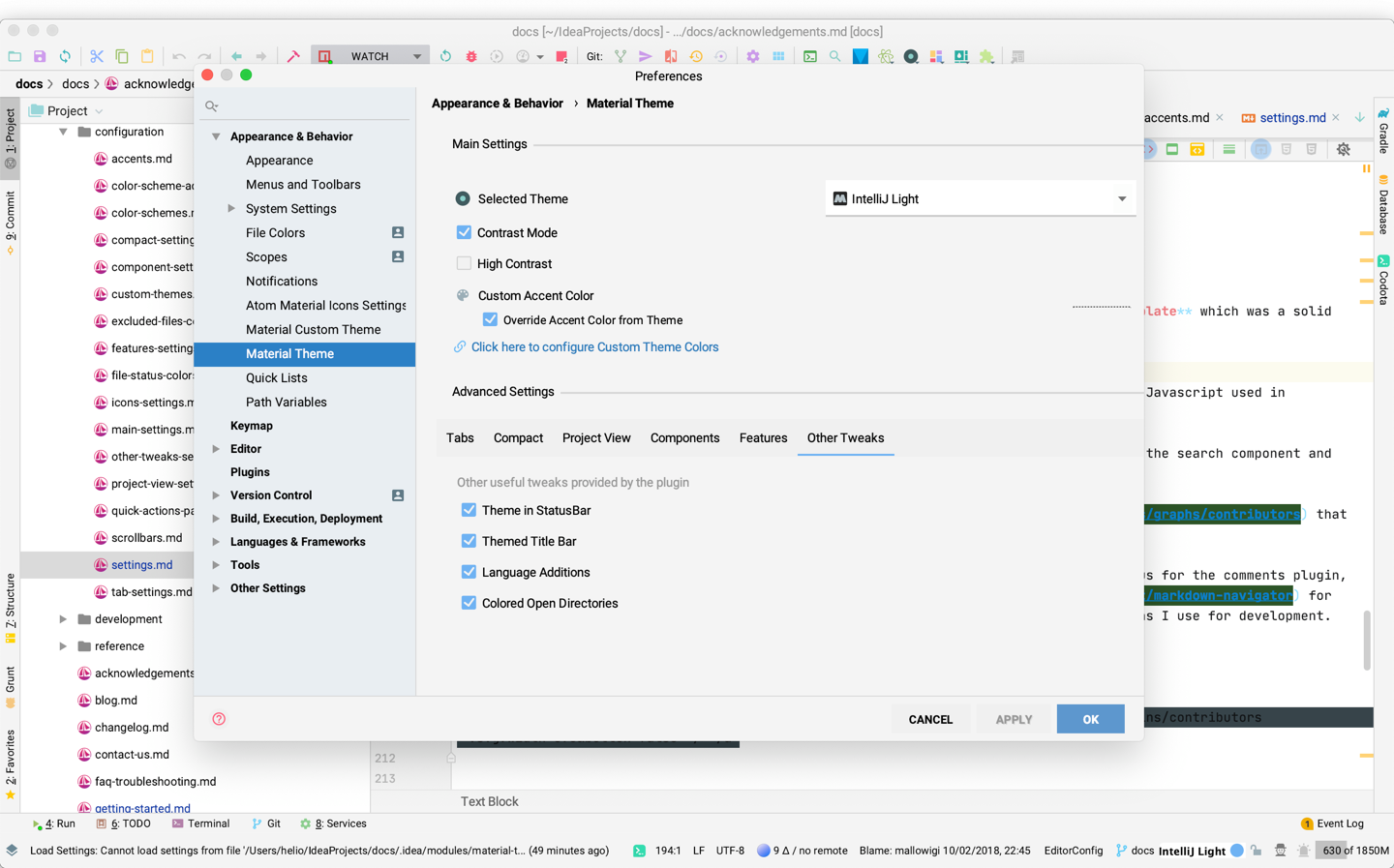Click the IDE Settings gear icon in the toolbar
Screen dimensions: 1394x868
[753, 56]
